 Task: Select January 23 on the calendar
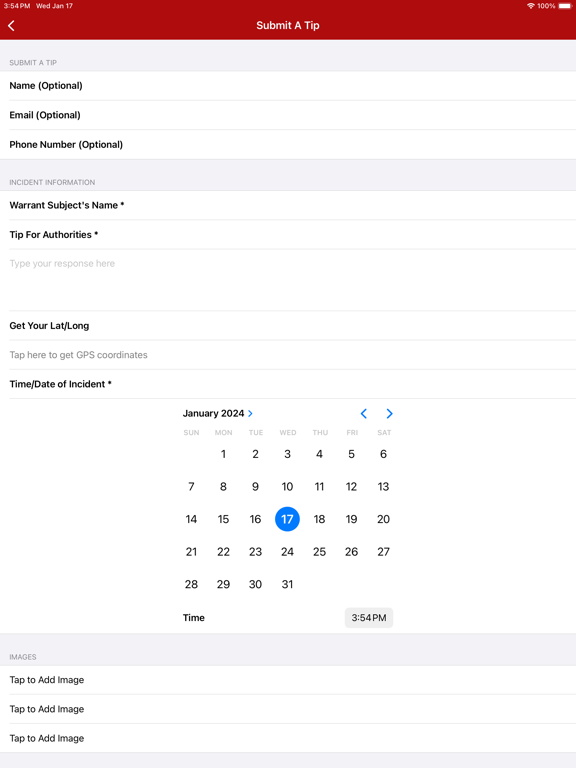[x=255, y=552]
